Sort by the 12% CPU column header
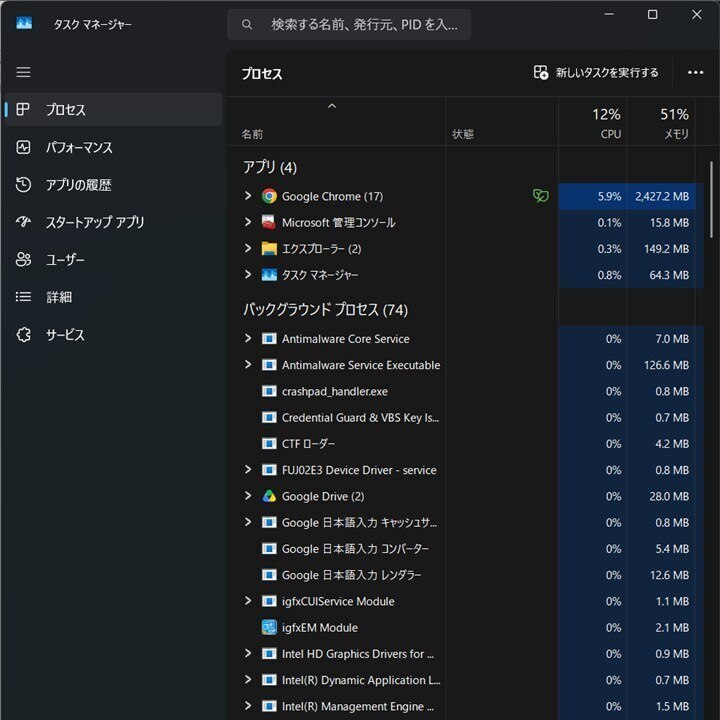 point(593,123)
